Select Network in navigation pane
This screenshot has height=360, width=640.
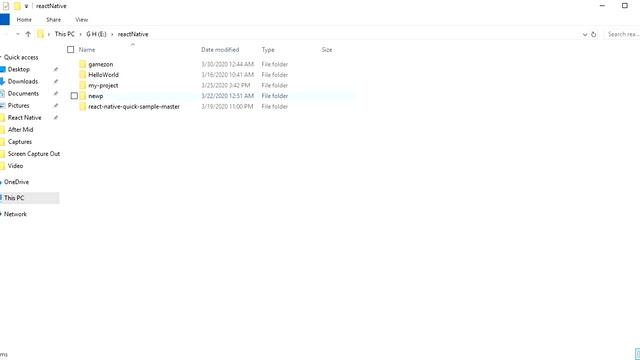click(x=15, y=214)
